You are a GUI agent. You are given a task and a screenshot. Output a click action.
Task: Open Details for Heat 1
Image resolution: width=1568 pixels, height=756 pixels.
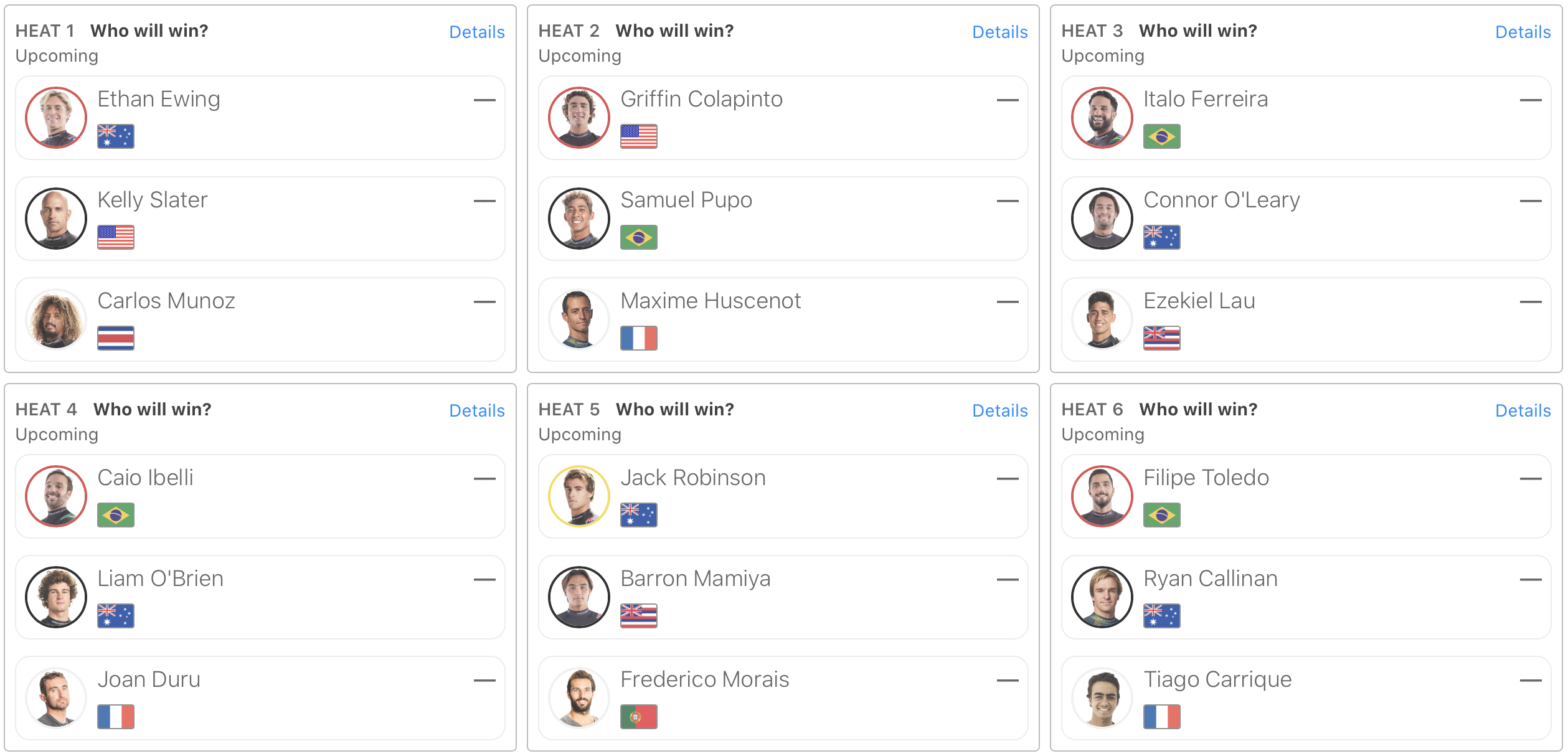(x=477, y=32)
